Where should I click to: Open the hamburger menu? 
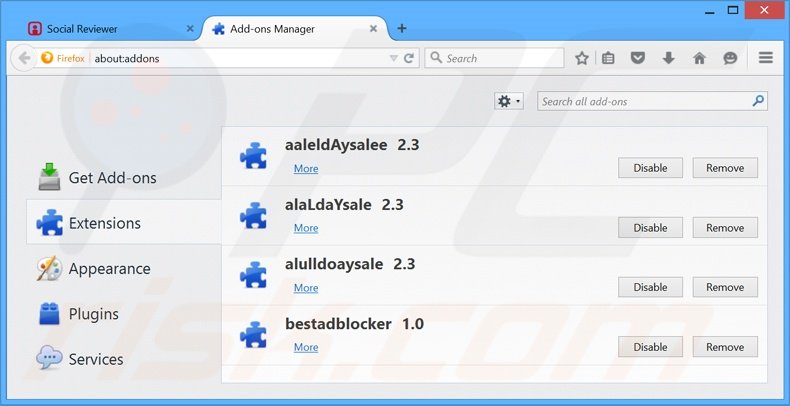[x=766, y=58]
